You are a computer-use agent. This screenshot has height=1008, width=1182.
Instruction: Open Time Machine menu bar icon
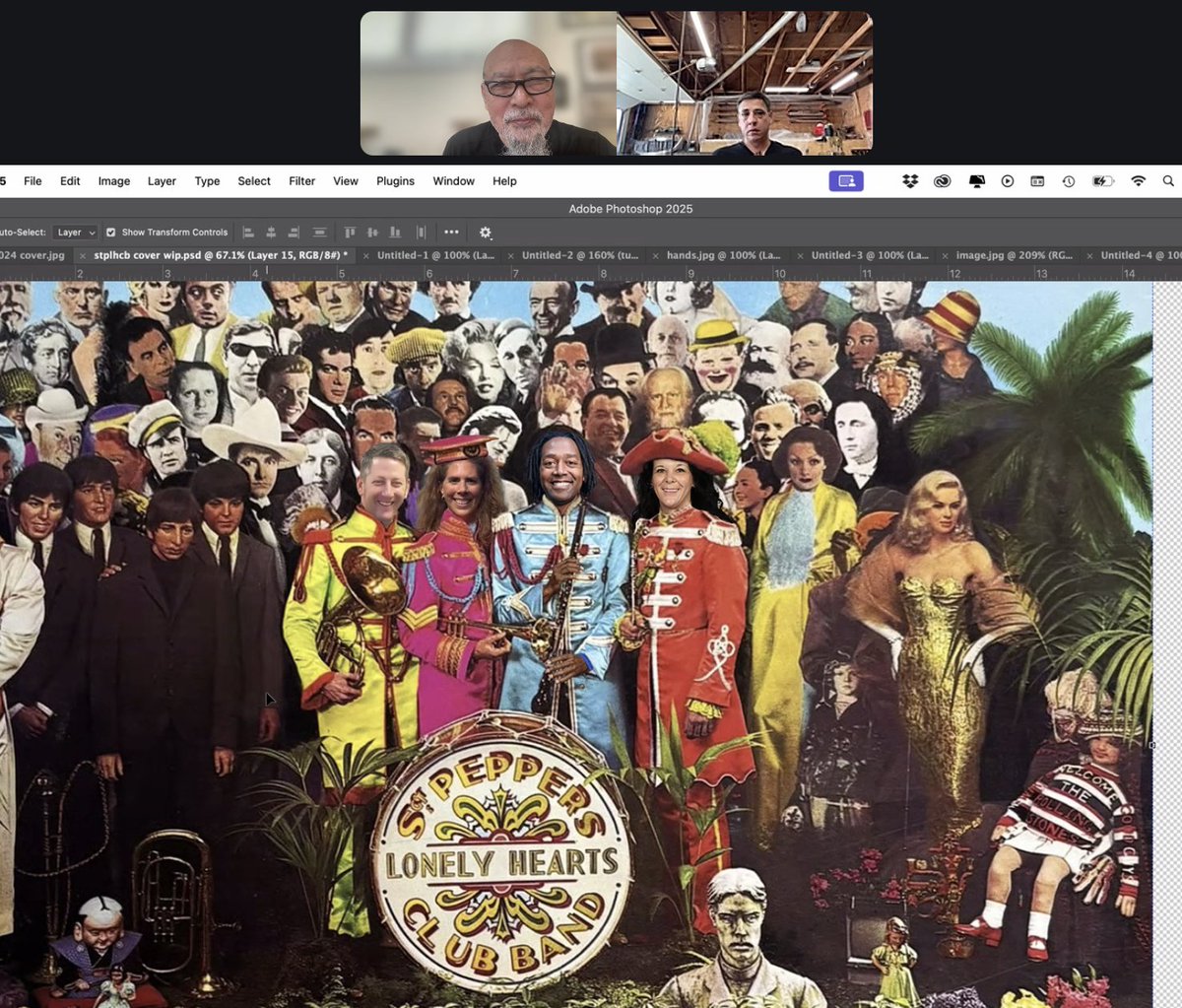click(x=1069, y=181)
